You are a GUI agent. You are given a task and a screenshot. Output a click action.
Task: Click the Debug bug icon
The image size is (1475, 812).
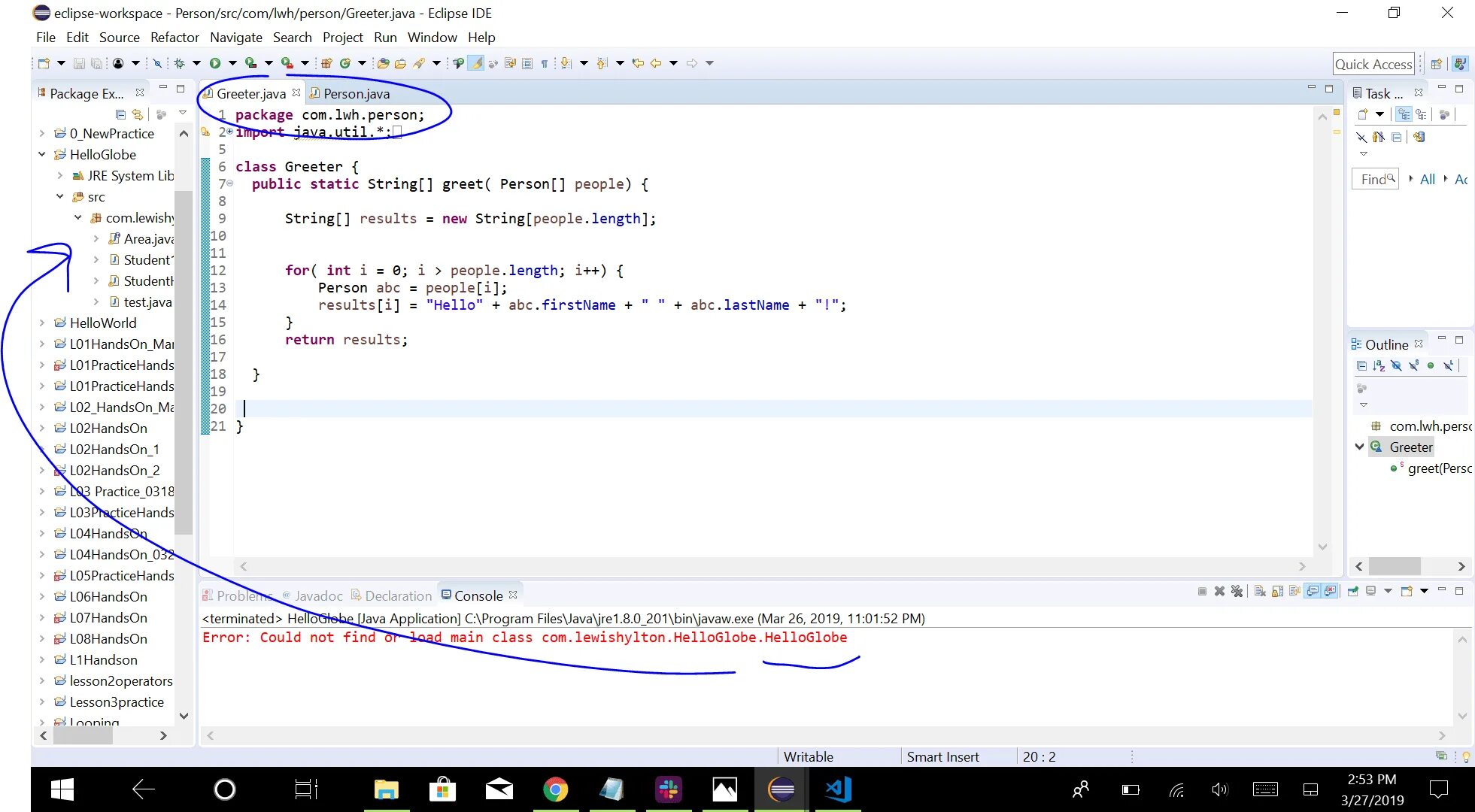[x=179, y=63]
